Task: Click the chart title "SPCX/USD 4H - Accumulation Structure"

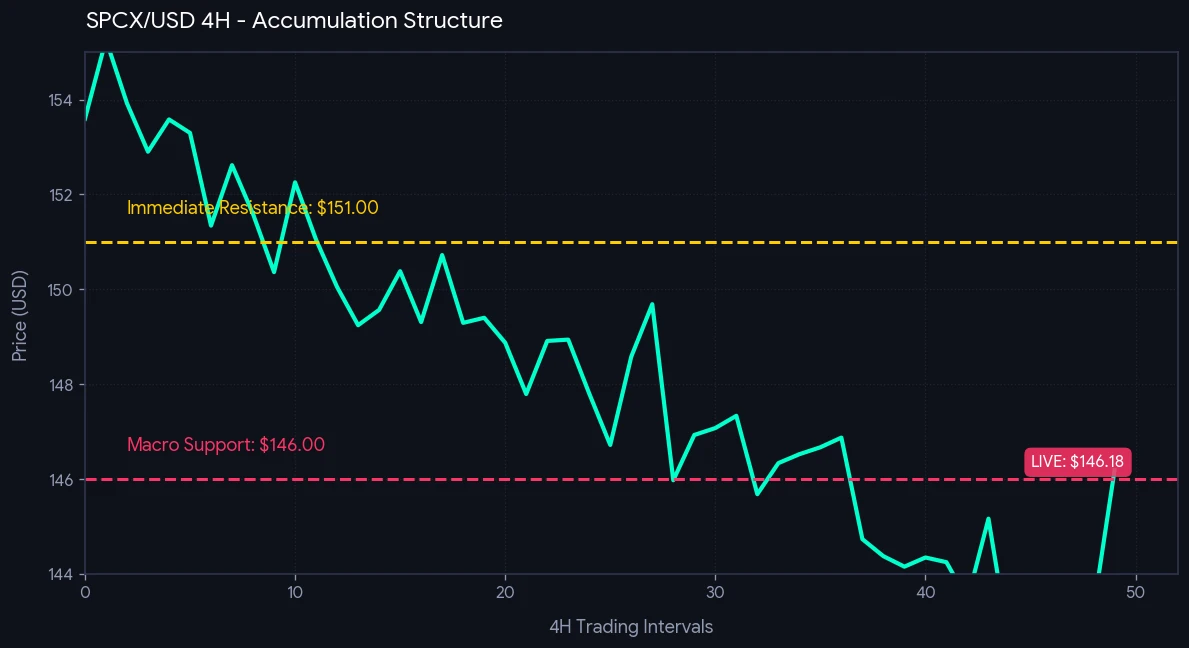Action: (x=294, y=20)
